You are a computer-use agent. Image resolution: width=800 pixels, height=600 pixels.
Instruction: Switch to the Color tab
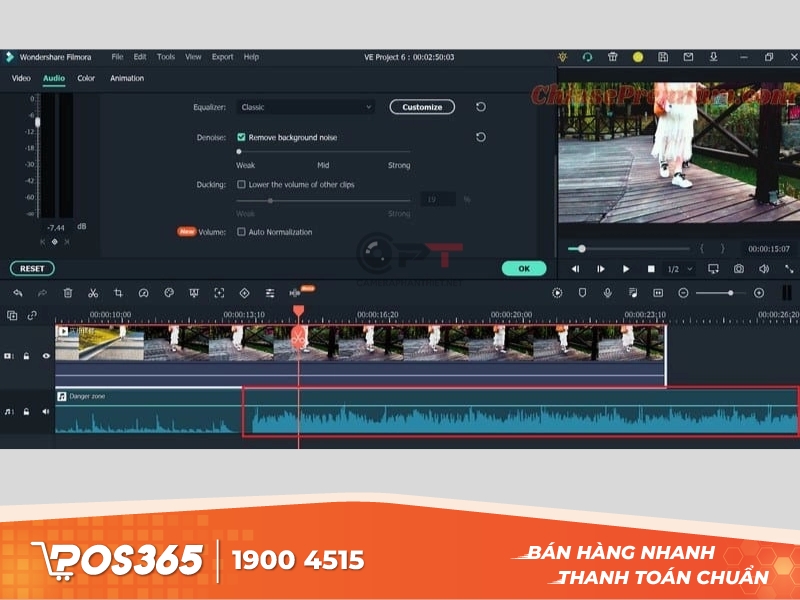click(86, 78)
